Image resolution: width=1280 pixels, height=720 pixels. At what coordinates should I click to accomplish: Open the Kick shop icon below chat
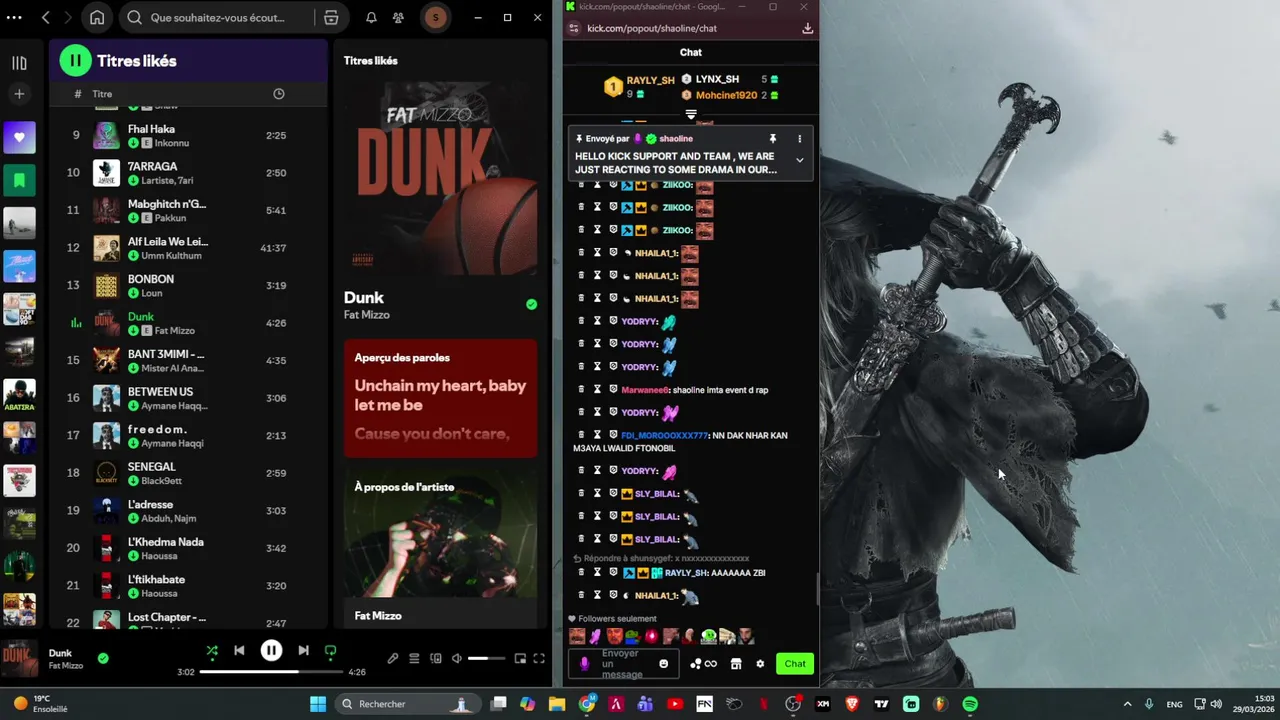point(736,664)
